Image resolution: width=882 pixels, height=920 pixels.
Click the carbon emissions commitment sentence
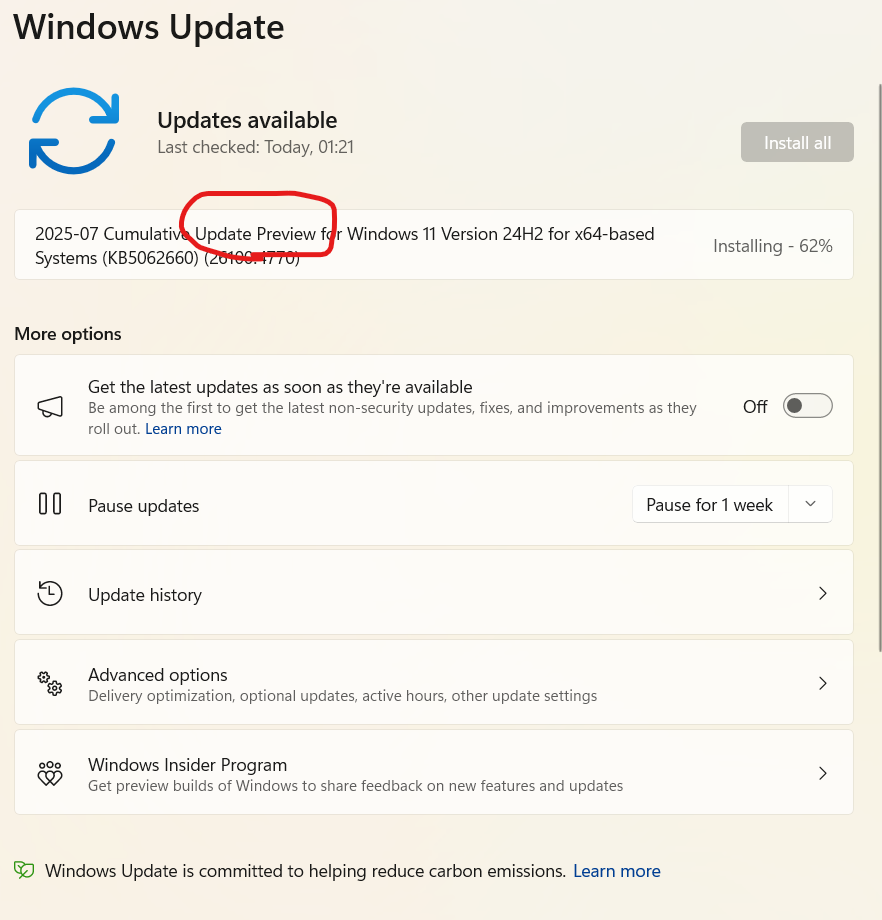point(306,871)
